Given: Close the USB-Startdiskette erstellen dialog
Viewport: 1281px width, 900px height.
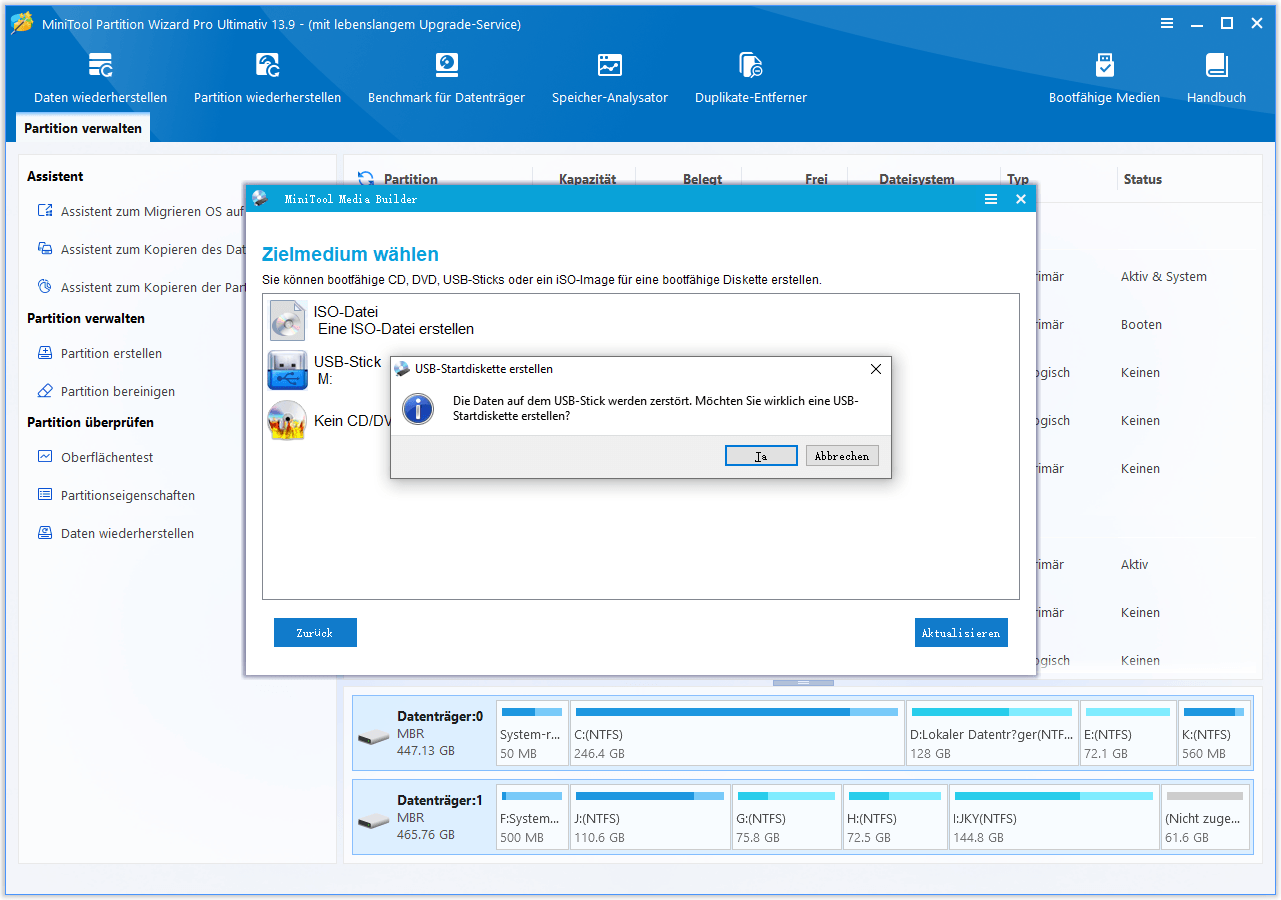Looking at the screenshot, I should click(x=876, y=369).
